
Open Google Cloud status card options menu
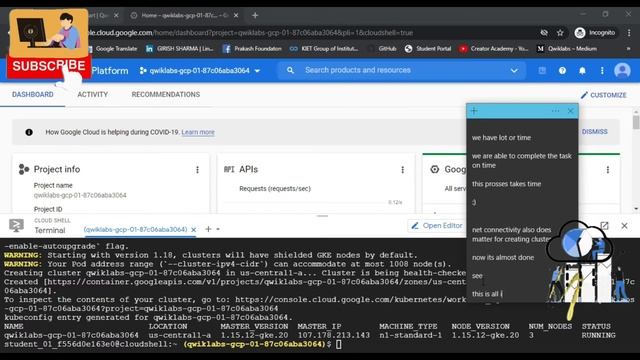[x=608, y=170]
